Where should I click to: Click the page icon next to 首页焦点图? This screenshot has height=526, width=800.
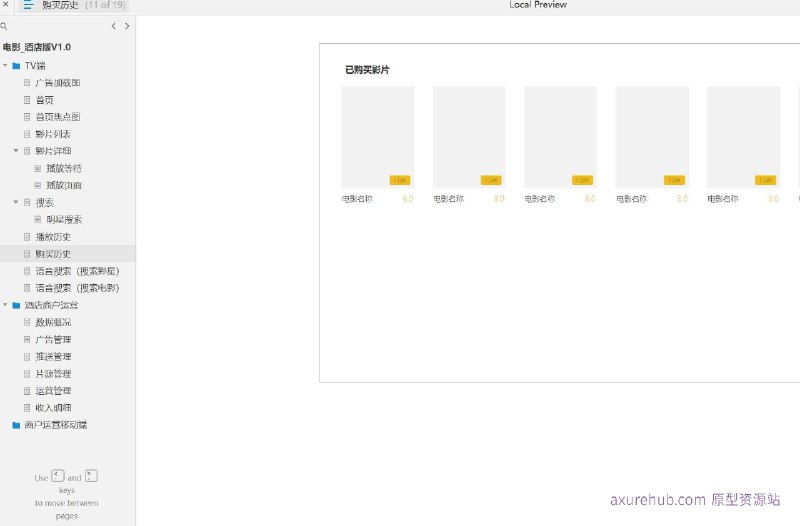(27, 117)
